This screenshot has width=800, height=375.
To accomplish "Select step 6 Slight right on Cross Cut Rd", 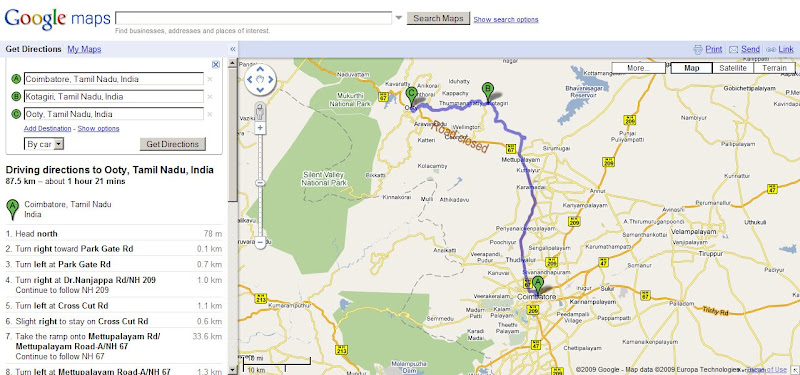I will click(114, 321).
